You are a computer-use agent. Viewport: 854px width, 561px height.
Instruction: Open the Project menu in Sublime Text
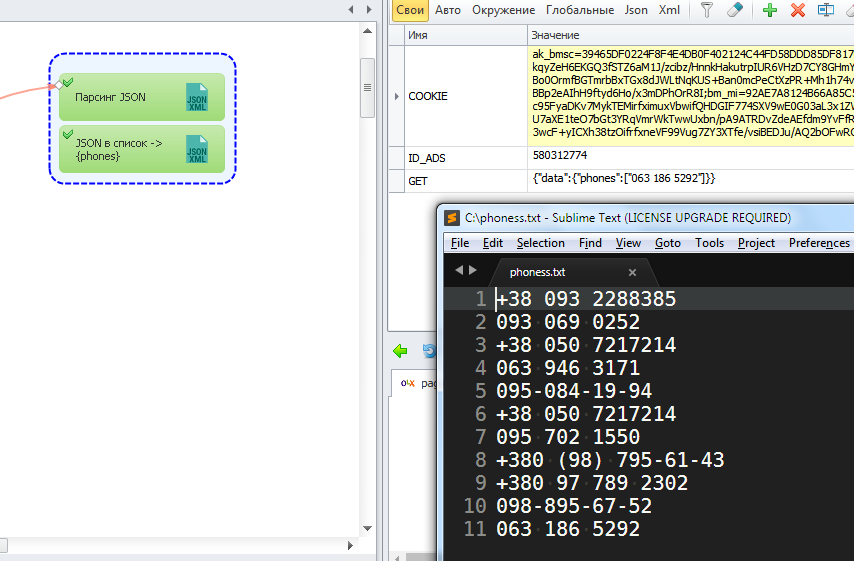pos(756,243)
